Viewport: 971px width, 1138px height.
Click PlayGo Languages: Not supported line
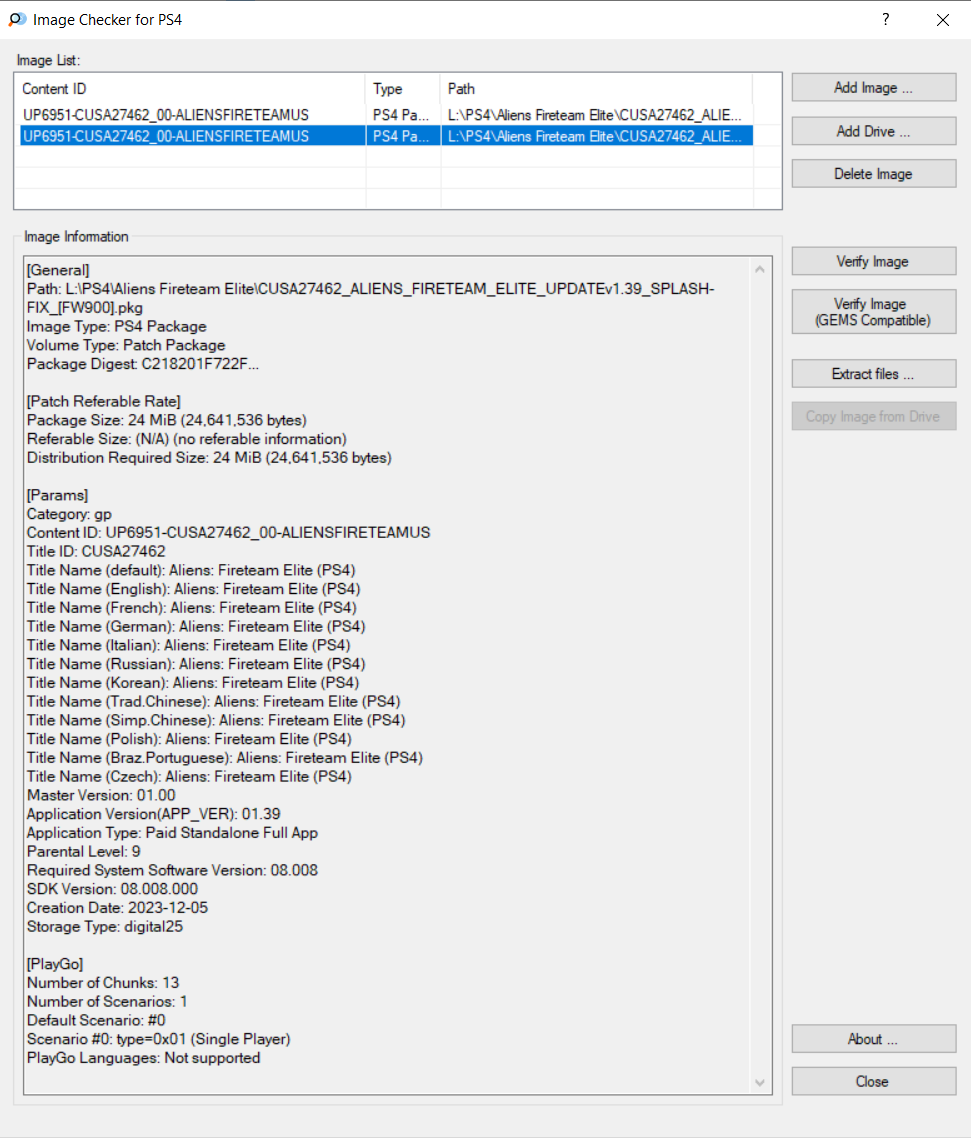144,1058
